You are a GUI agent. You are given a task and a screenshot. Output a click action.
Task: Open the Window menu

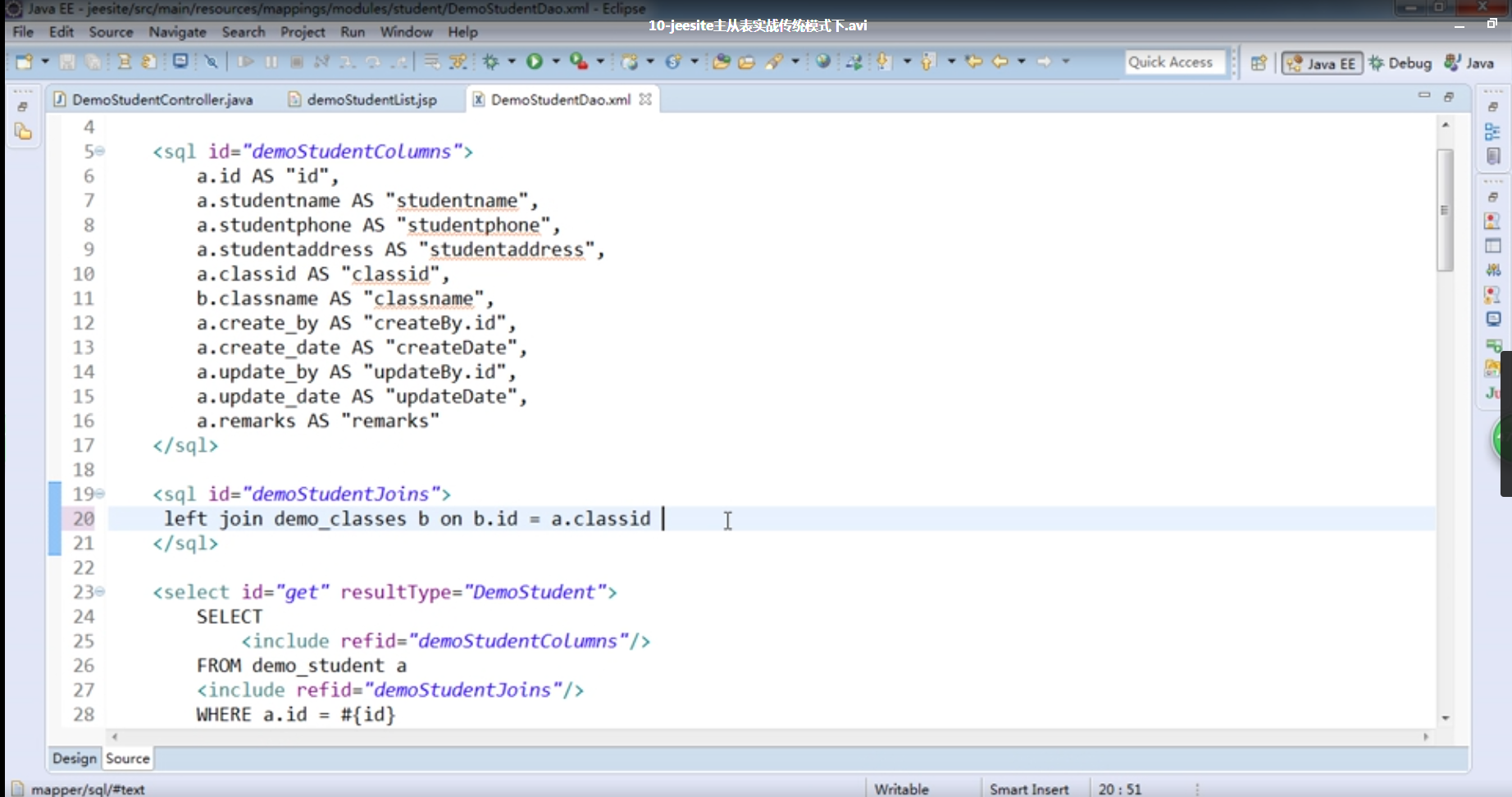tap(406, 32)
